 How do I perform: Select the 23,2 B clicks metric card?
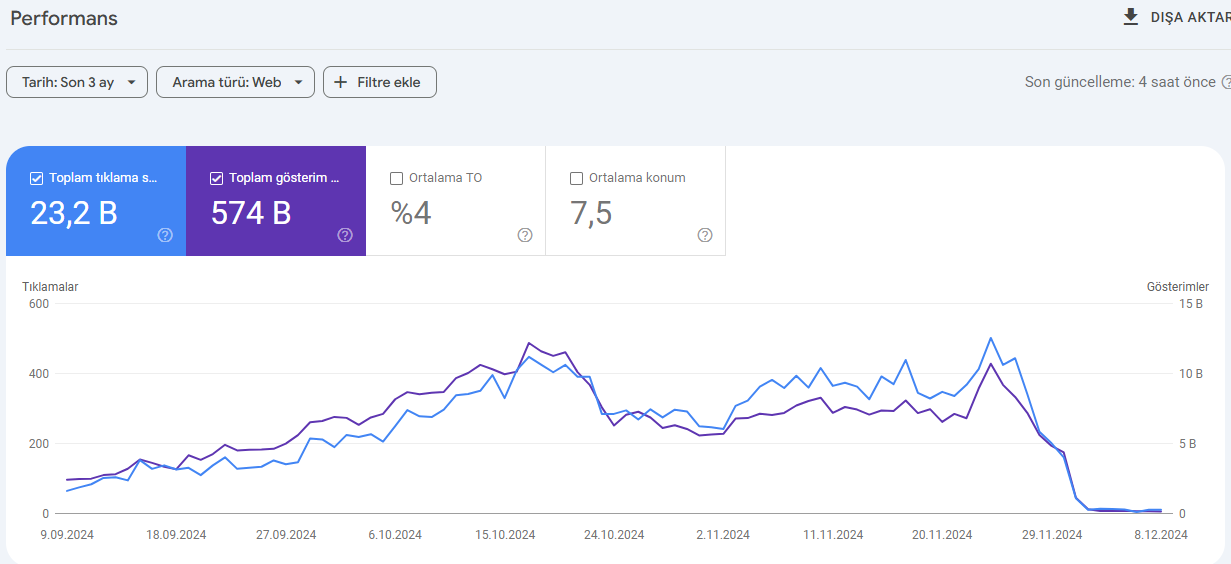[96, 201]
